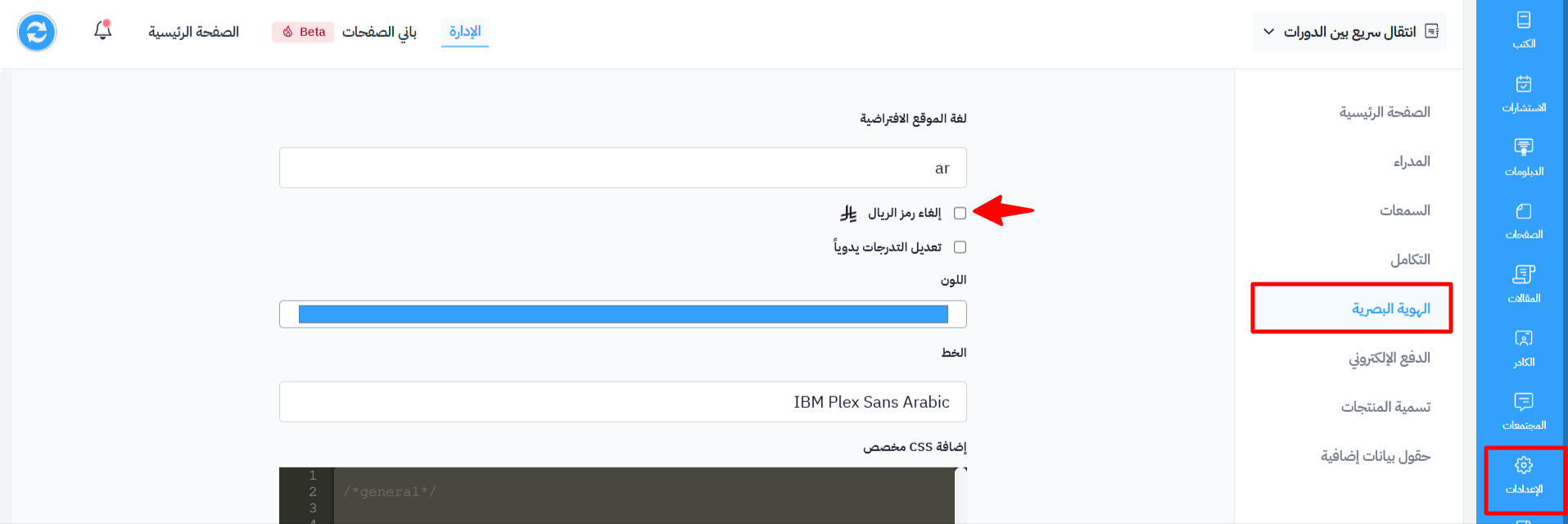The width and height of the screenshot is (1568, 524).
Task: Open the الدبلومات sidebar icon
Action: coord(1523,158)
